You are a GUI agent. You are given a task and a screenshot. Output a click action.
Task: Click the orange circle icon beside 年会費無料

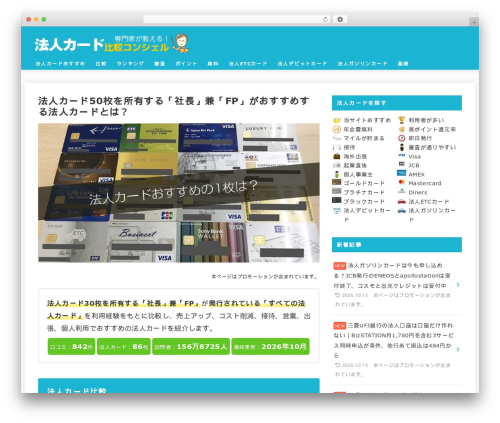click(x=337, y=129)
